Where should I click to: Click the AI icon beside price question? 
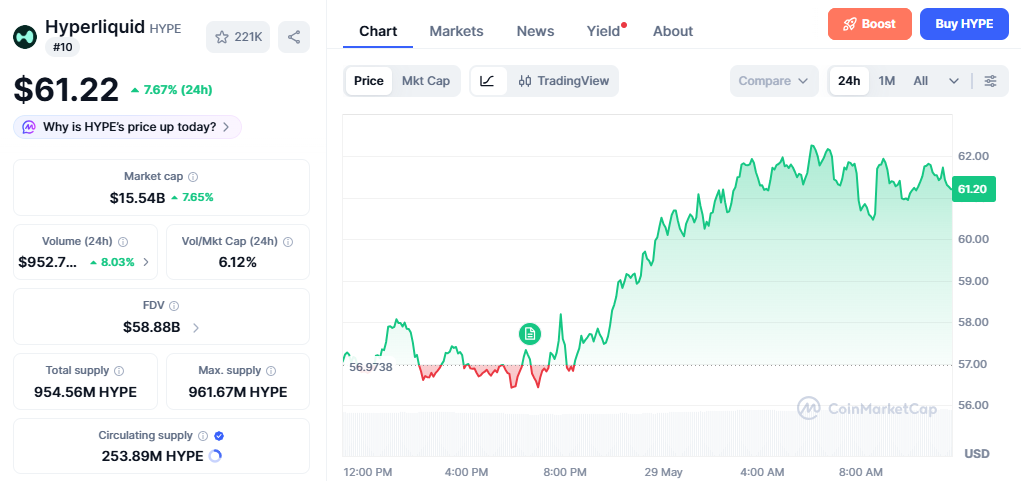click(29, 127)
